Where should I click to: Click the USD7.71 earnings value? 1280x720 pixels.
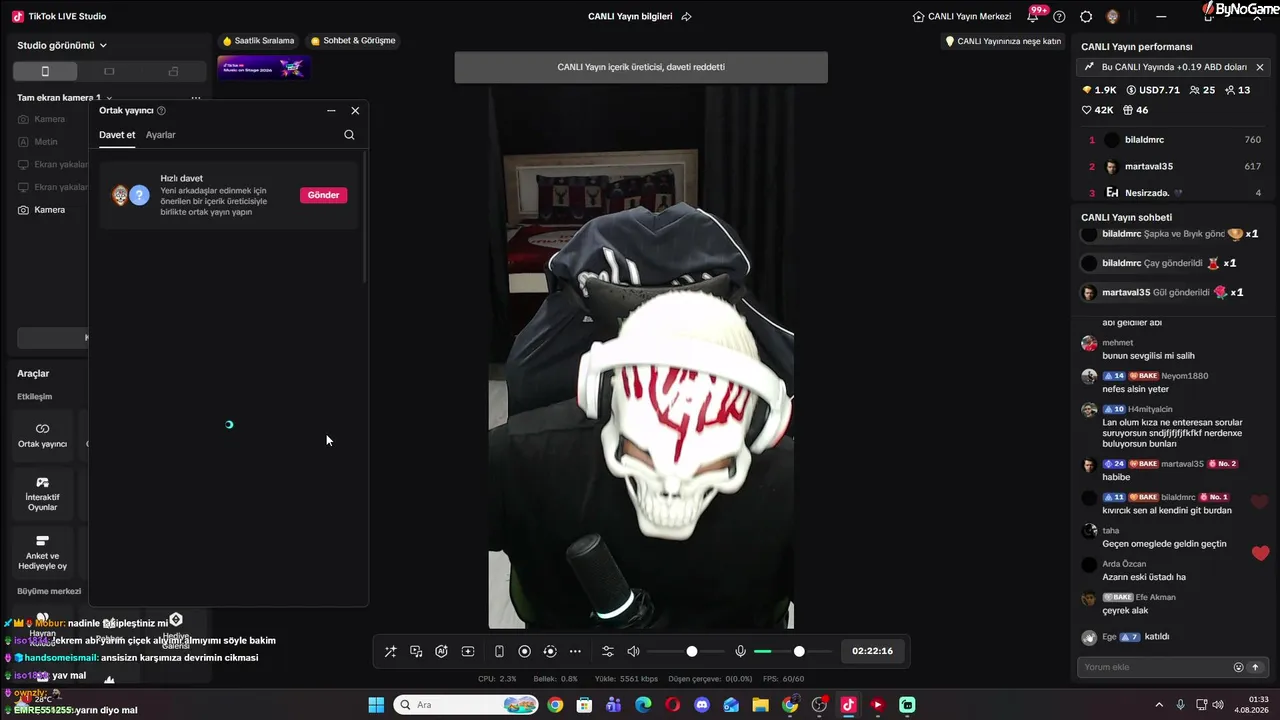(1153, 90)
